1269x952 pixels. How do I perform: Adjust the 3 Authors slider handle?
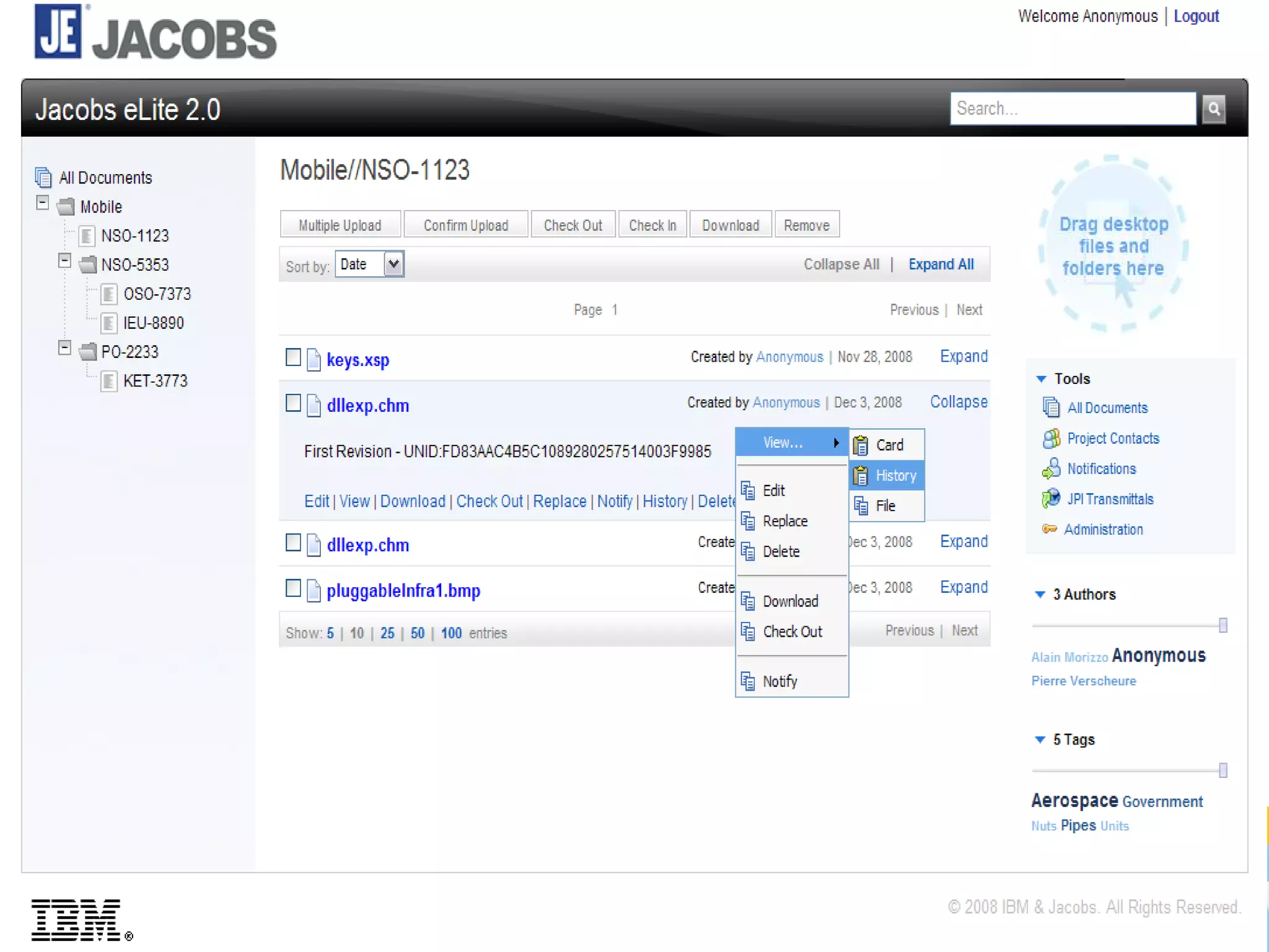pyautogui.click(x=1223, y=626)
